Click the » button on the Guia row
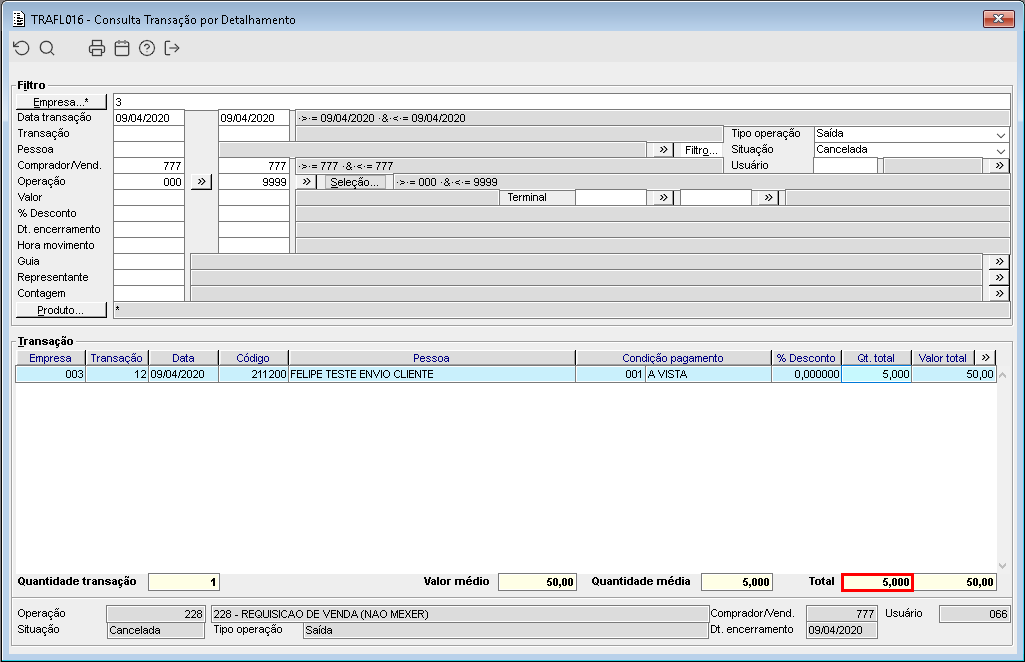 tap(1000, 261)
